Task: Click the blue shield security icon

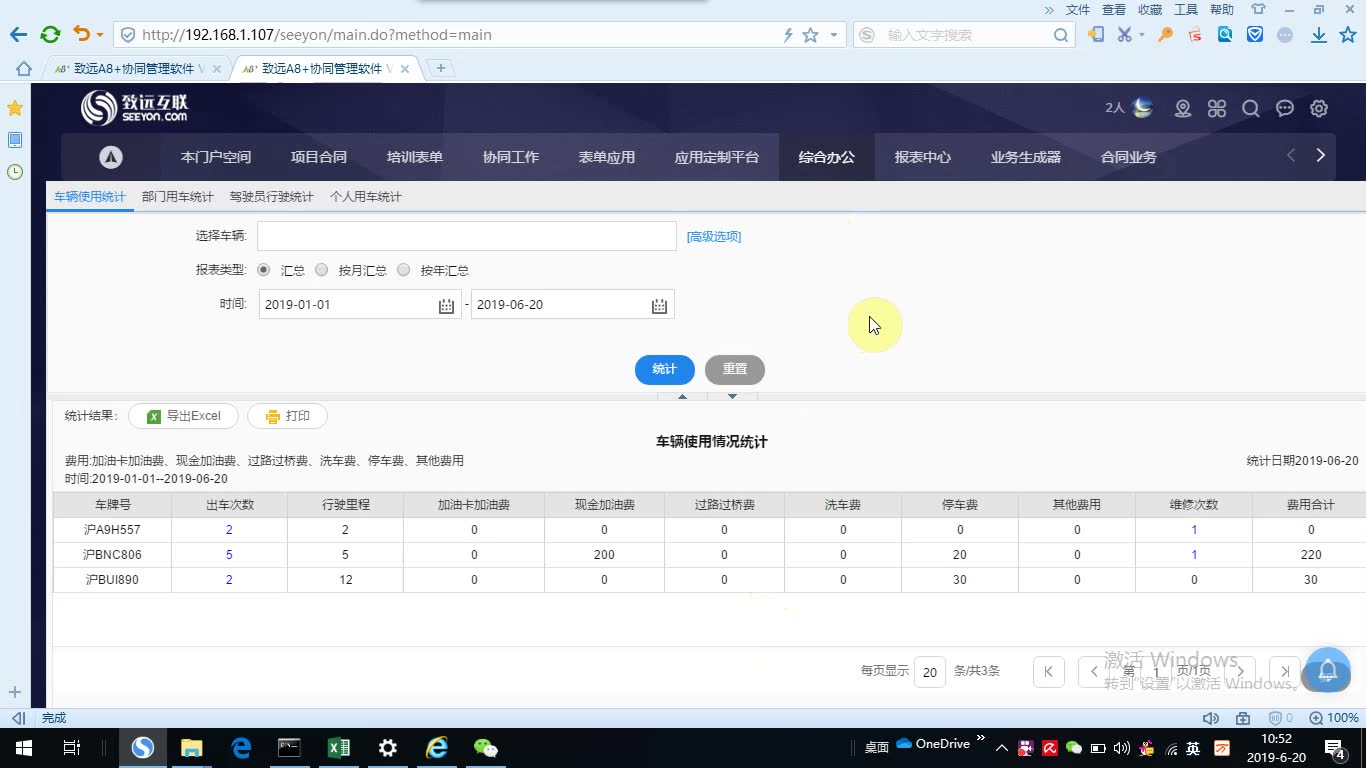Action: pyautogui.click(x=1255, y=35)
